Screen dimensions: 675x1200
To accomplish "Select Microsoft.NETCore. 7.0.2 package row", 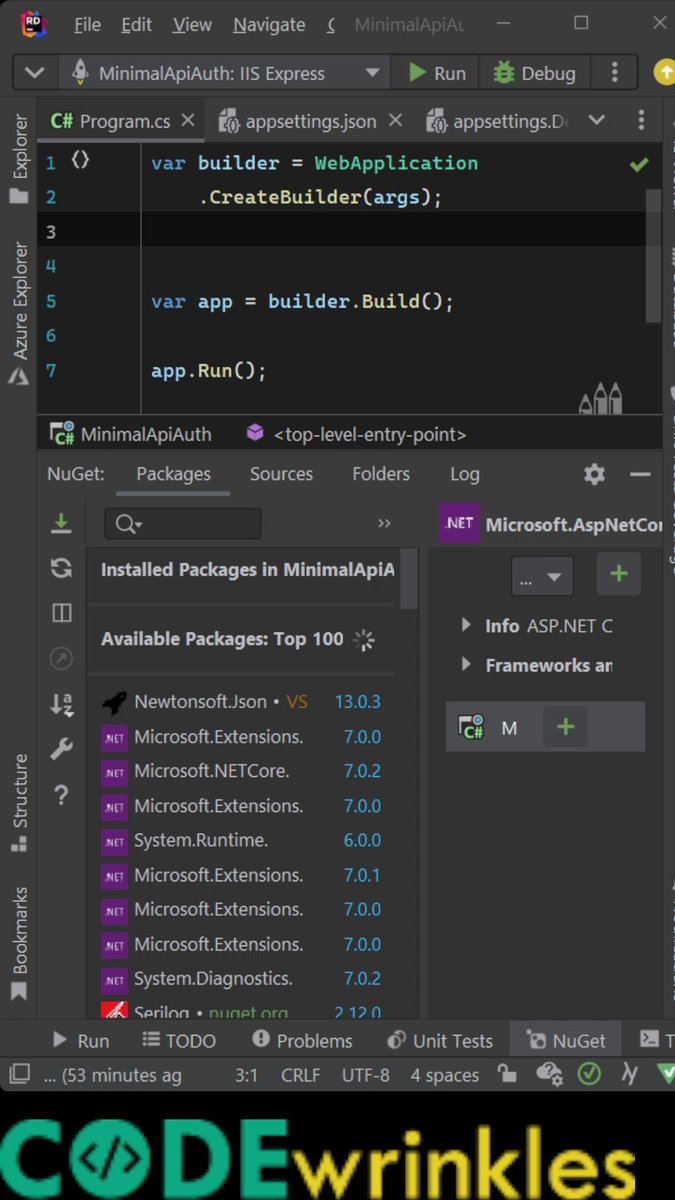I will coord(242,771).
